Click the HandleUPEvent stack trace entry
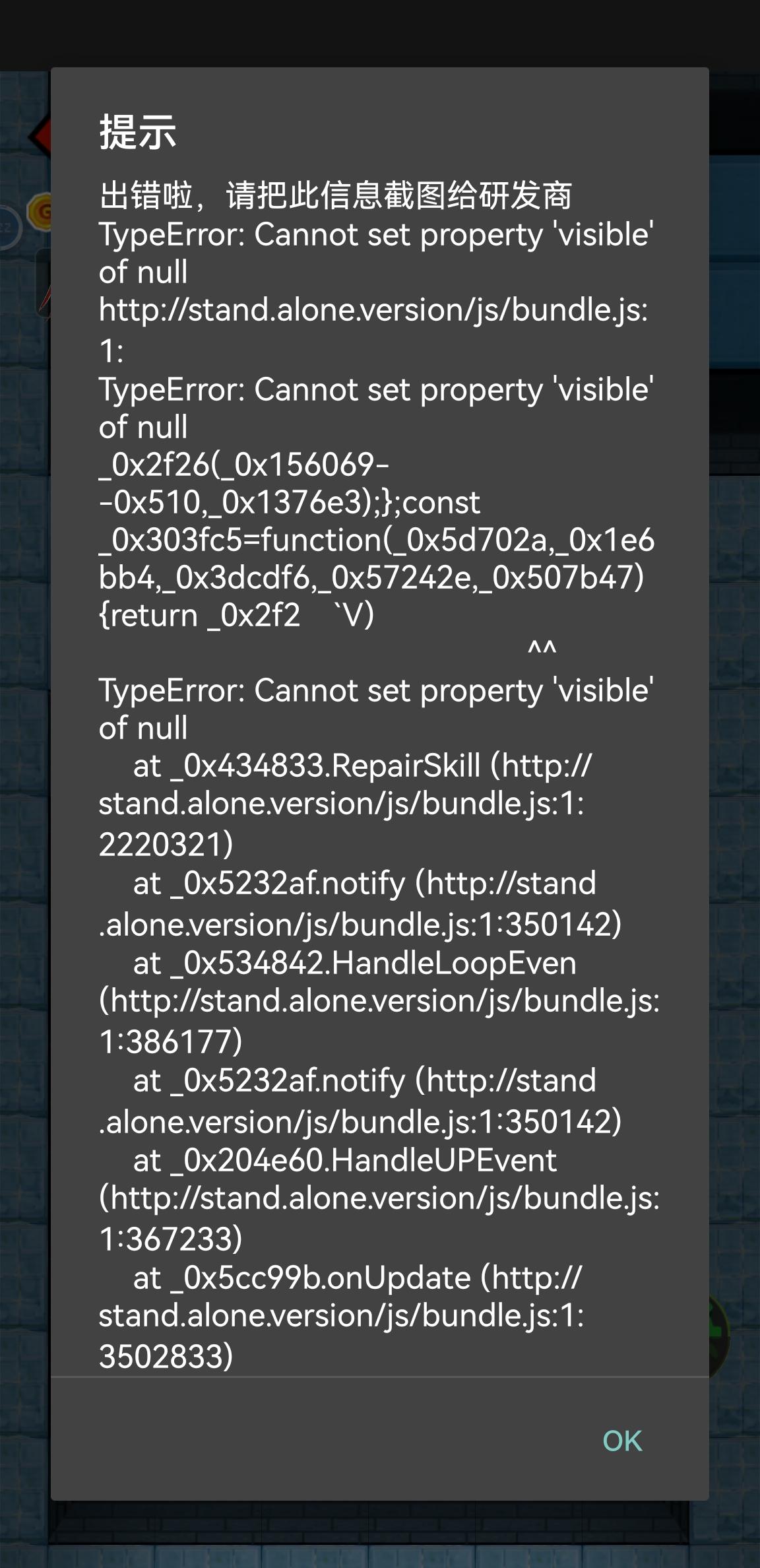The height and width of the screenshot is (1568, 760). pyautogui.click(x=379, y=1199)
